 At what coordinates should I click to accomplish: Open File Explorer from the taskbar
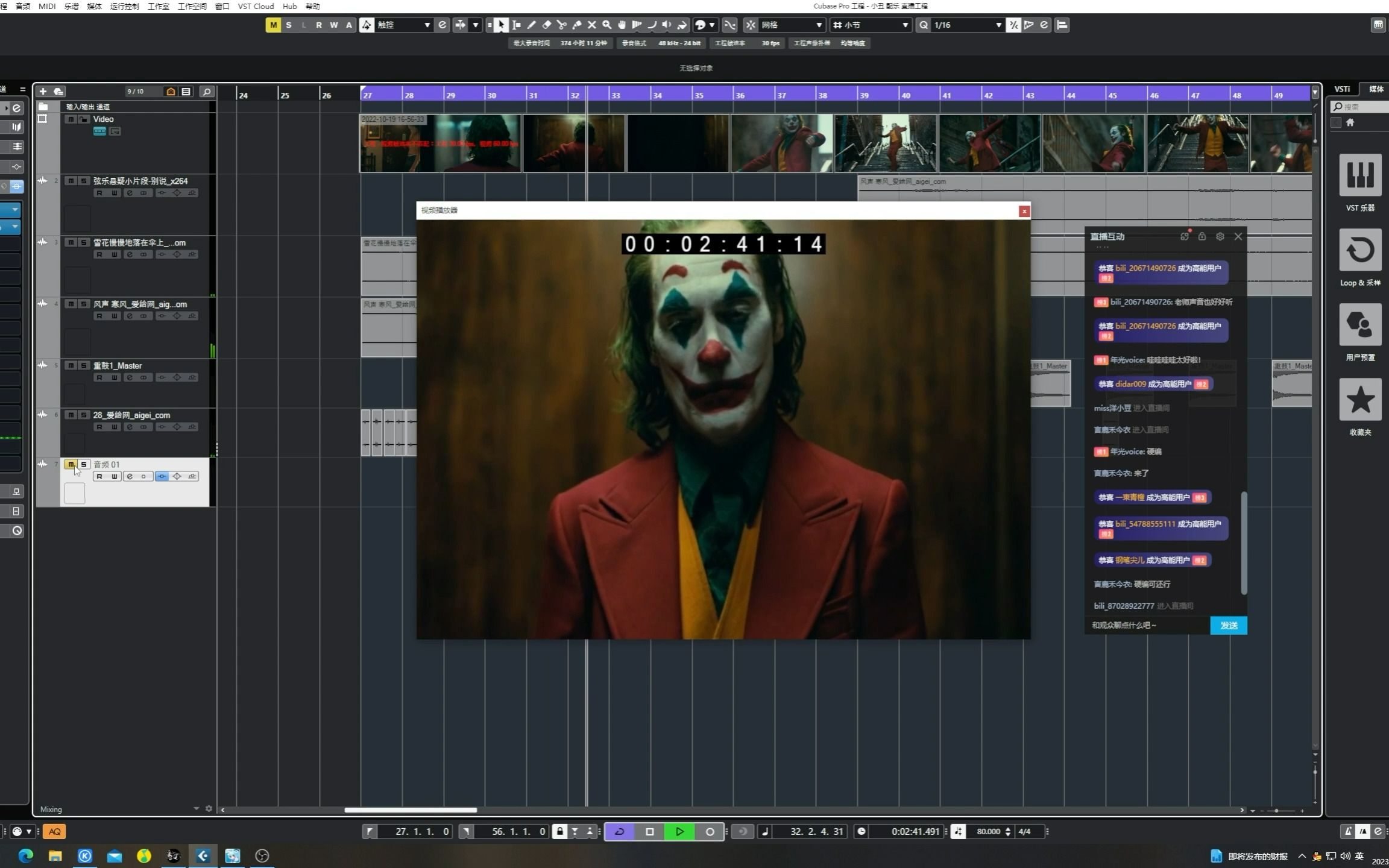[55, 855]
